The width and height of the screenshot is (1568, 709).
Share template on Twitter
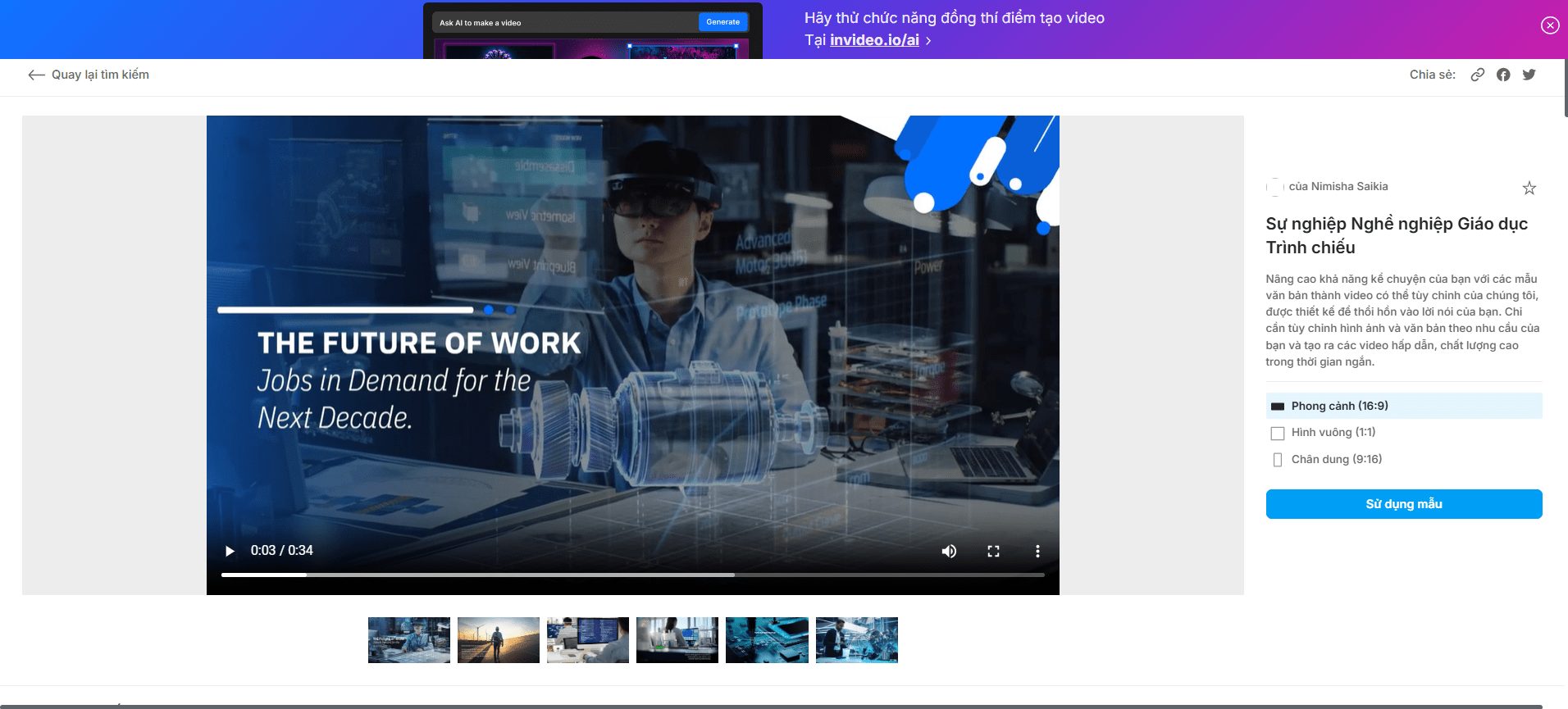pyautogui.click(x=1529, y=75)
